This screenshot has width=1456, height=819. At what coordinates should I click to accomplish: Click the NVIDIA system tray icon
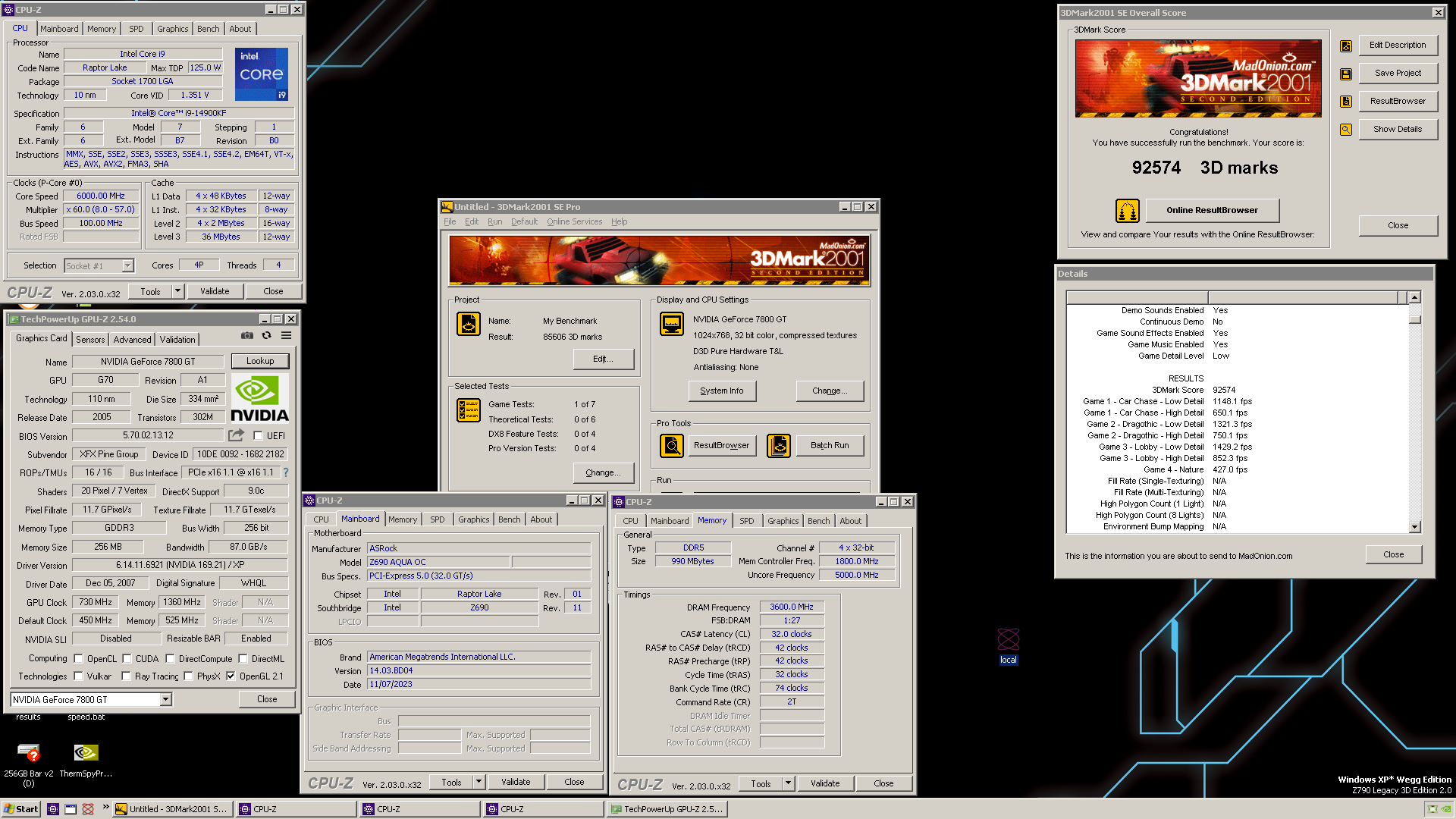pos(1446,809)
